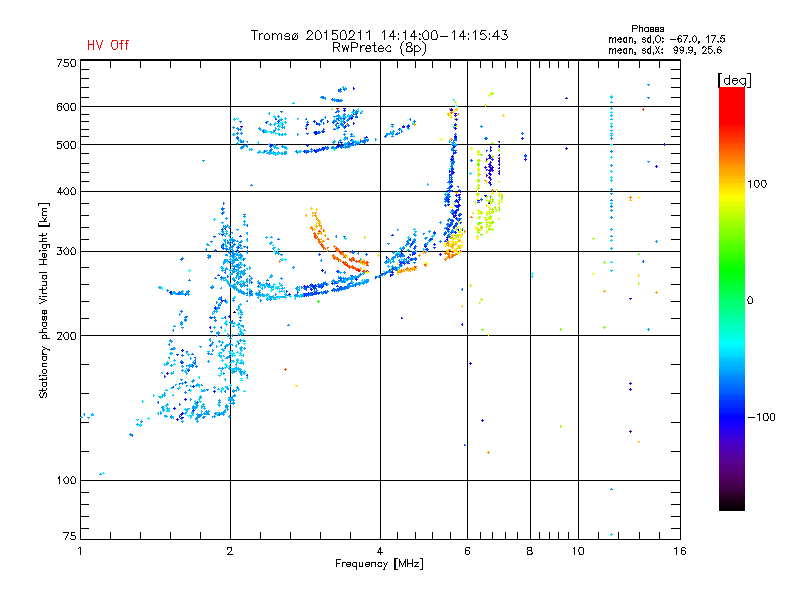This screenshot has height=600, width=800.
Task: Click the red 'HV Off' status label
Action: click(x=108, y=45)
